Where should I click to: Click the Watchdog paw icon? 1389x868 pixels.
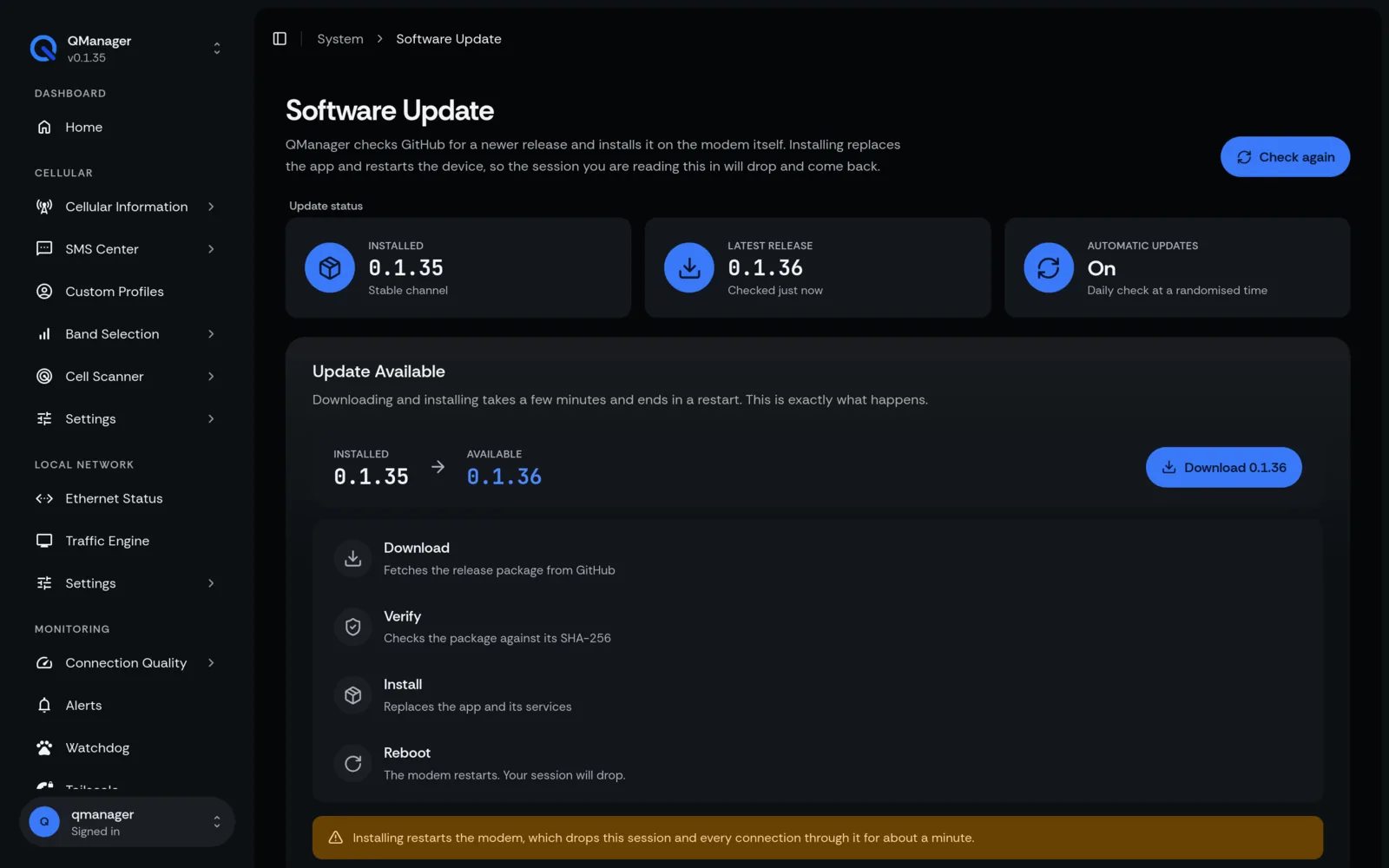coord(44,747)
